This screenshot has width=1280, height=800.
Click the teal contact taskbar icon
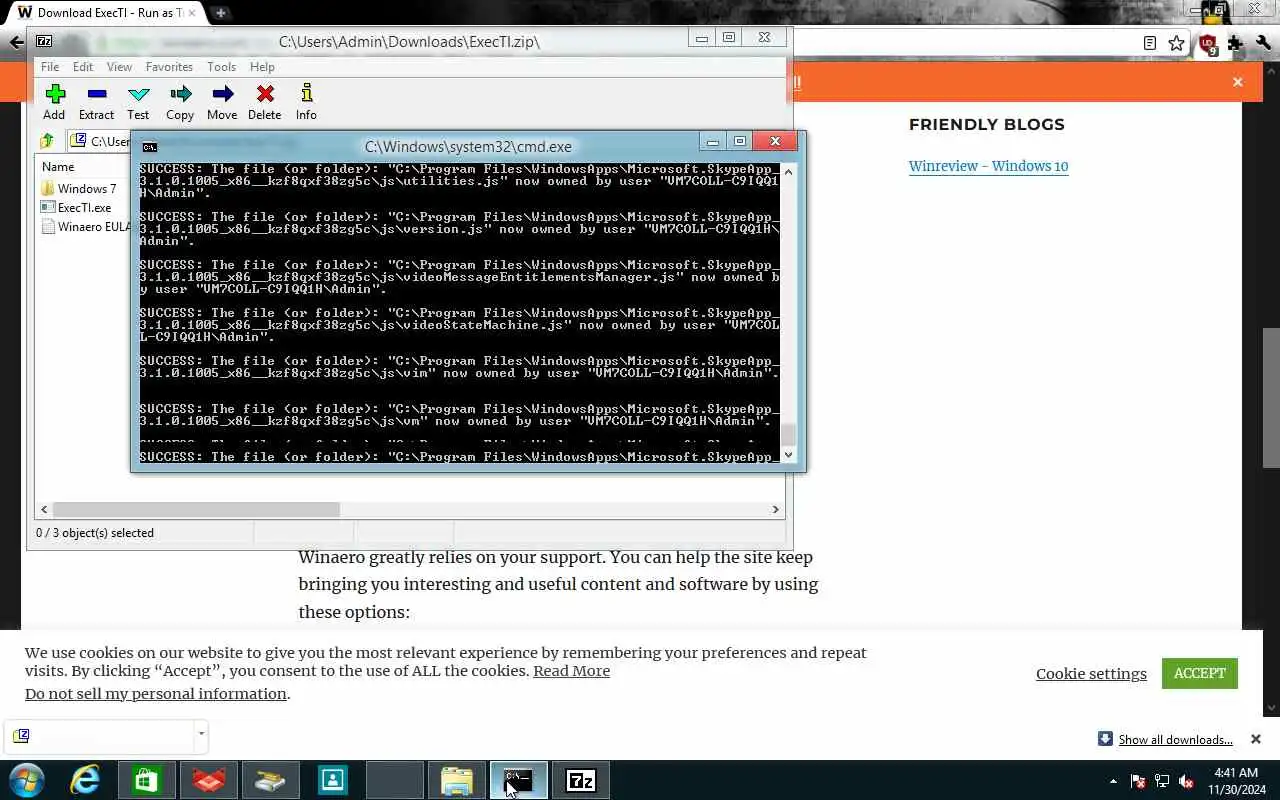click(333, 780)
